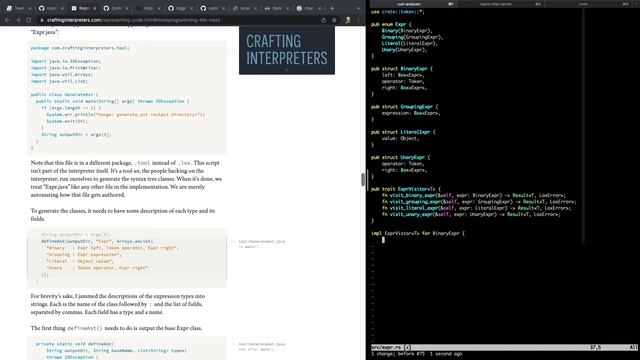Image resolution: width=640 pixels, height=360 pixels.
Task: Focus the craftinginterpreters.com address bar
Action: (x=180, y=20)
